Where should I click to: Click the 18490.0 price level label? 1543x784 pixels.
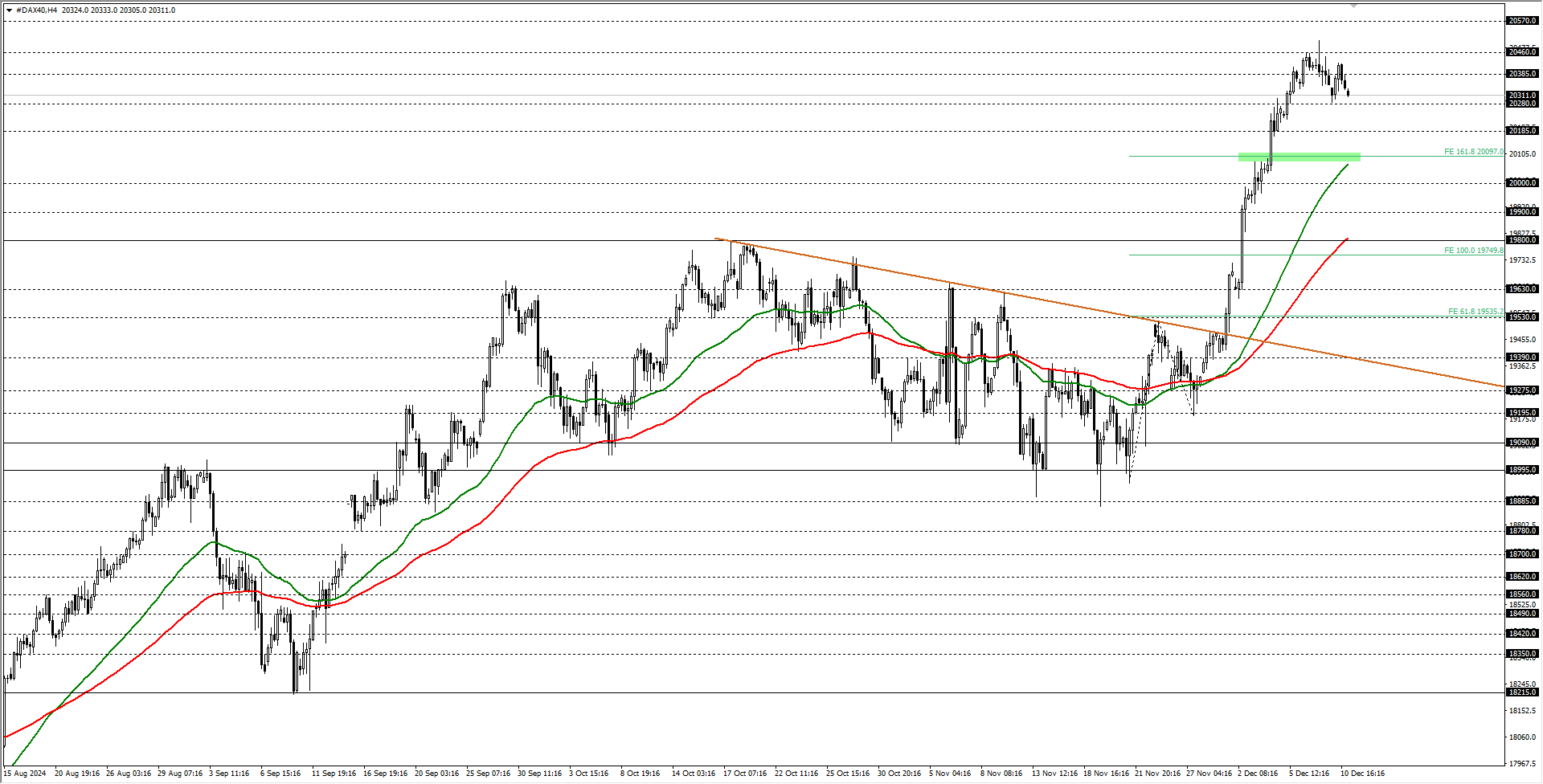pos(1523,613)
